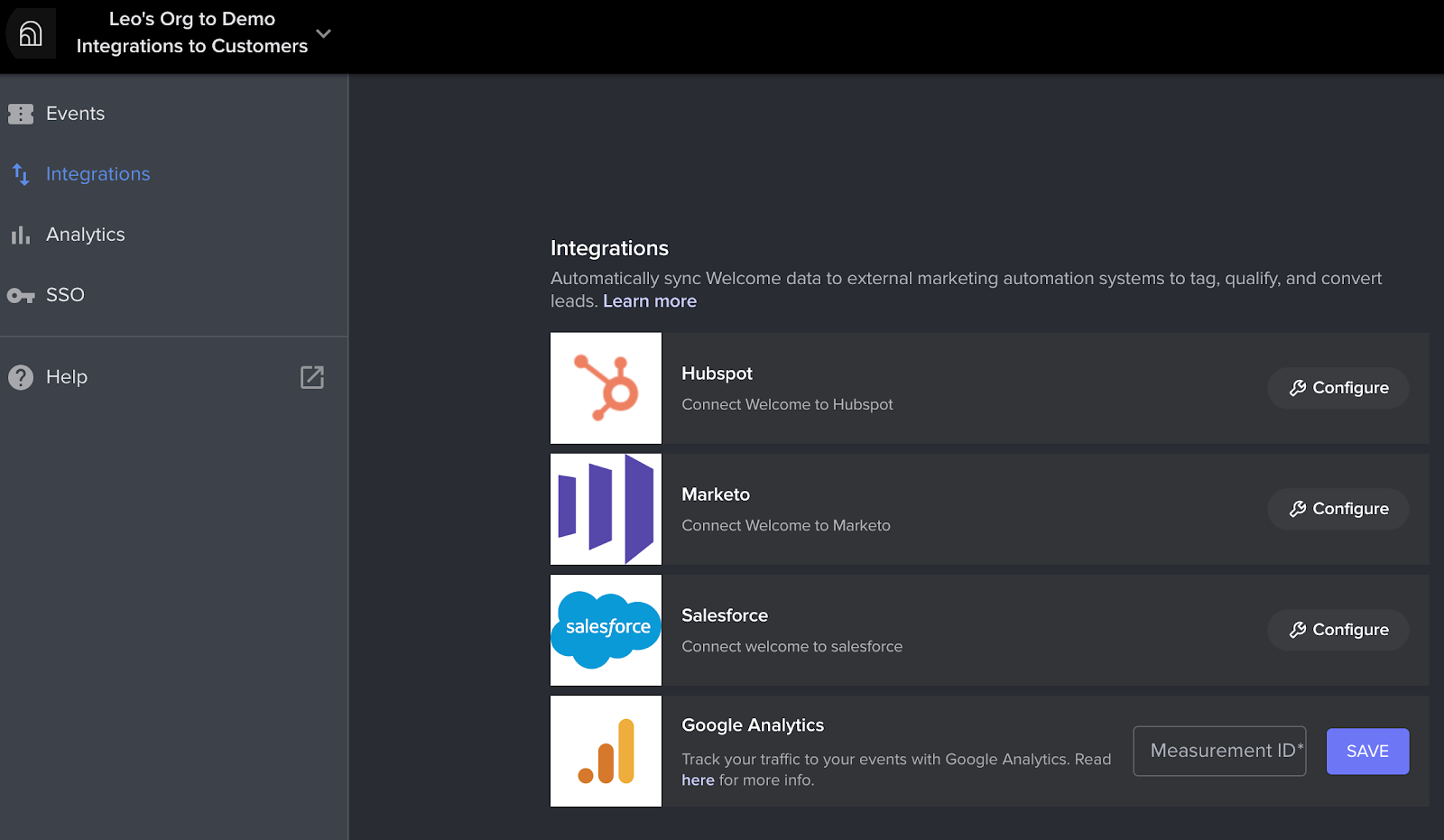
Task: Expand the organization switcher chevron
Action: pos(323,33)
